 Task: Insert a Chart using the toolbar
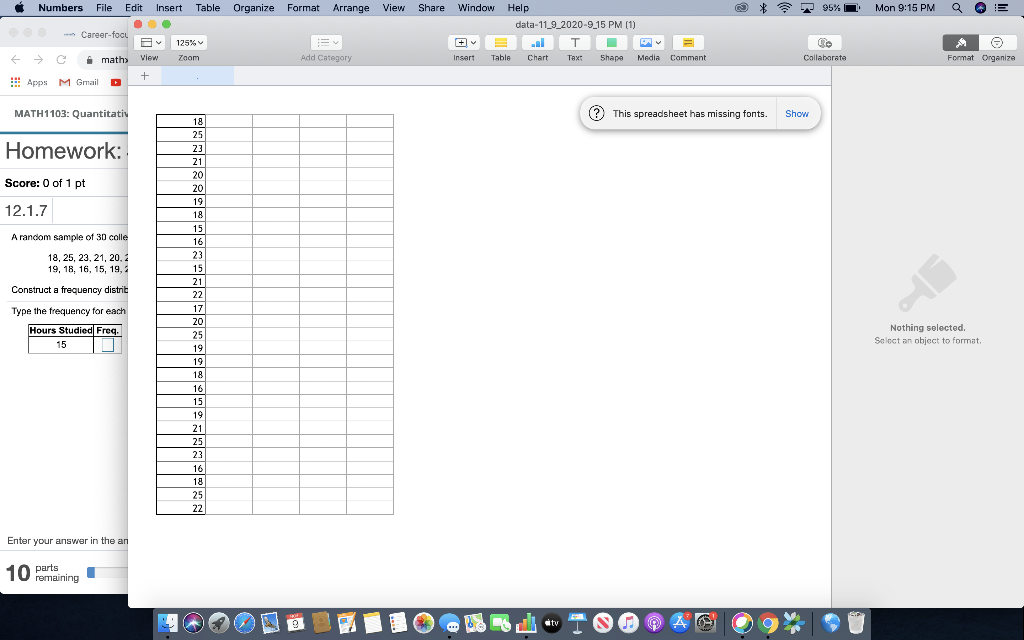537,42
